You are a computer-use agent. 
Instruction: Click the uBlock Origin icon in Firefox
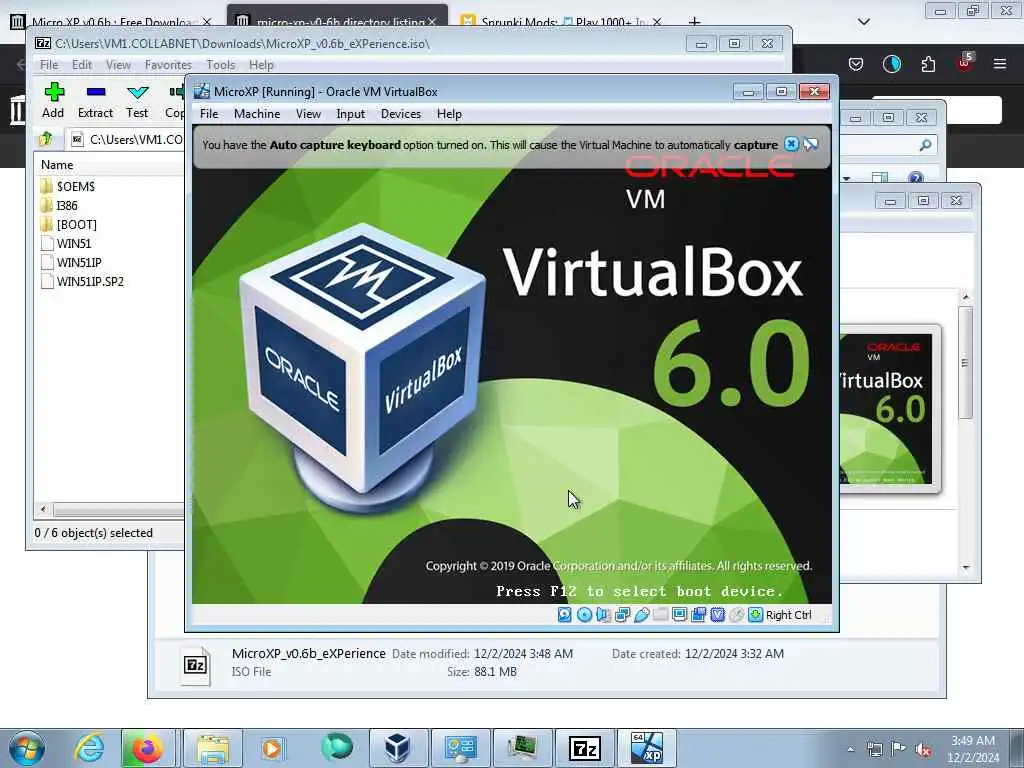click(965, 63)
